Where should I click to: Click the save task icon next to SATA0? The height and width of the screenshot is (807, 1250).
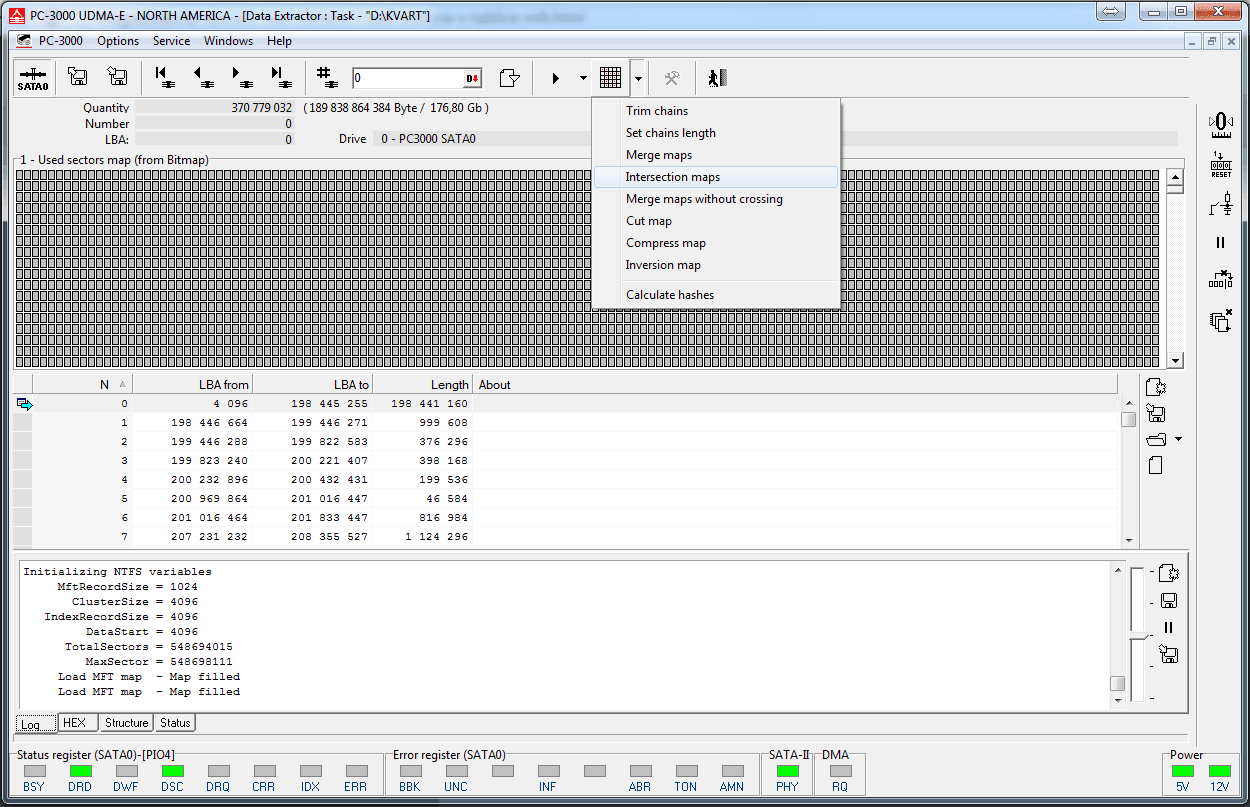pos(77,78)
